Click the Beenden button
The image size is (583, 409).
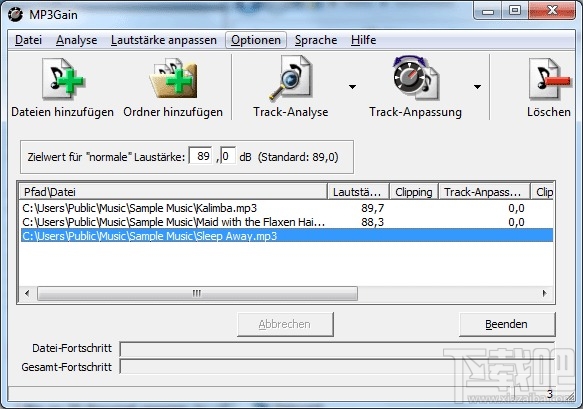[507, 324]
